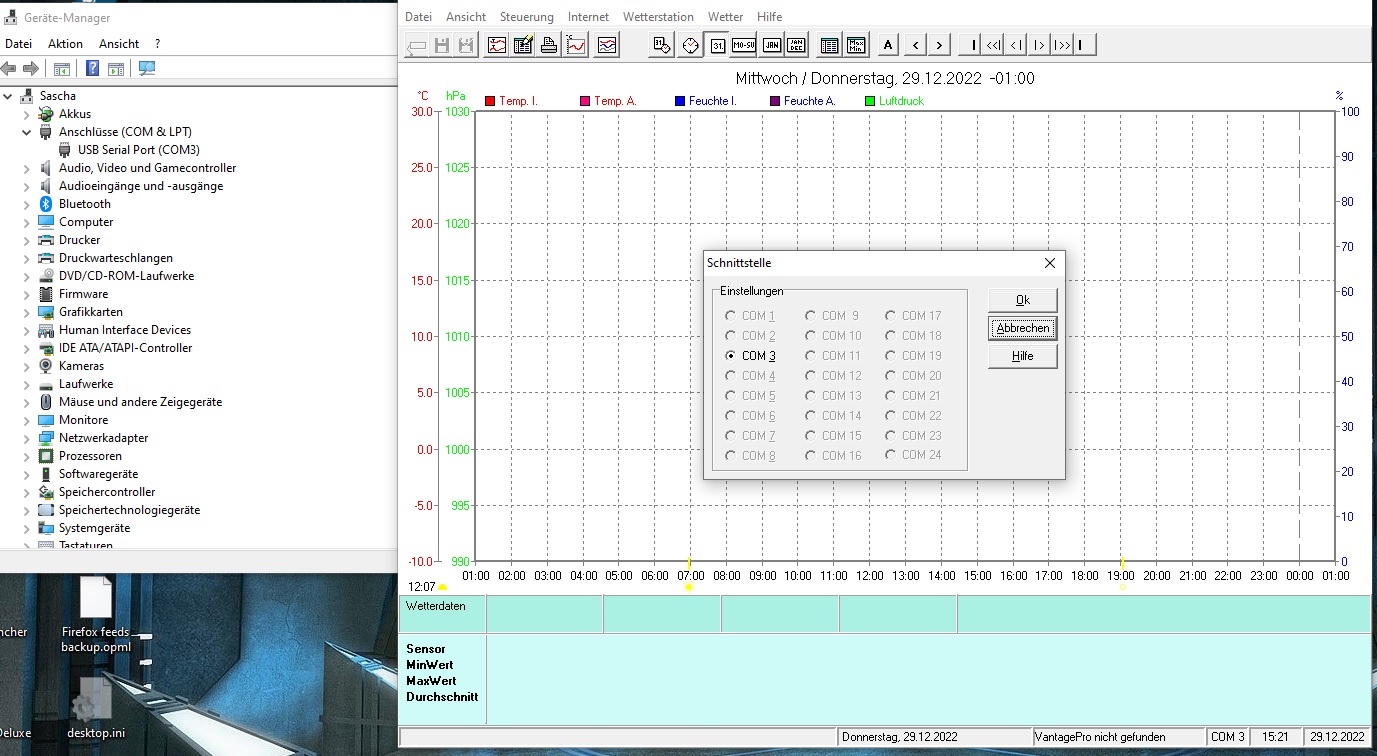Click the red Temp. I. legend swatch
Screen dimensions: 1377x756
pyautogui.click(x=490, y=101)
